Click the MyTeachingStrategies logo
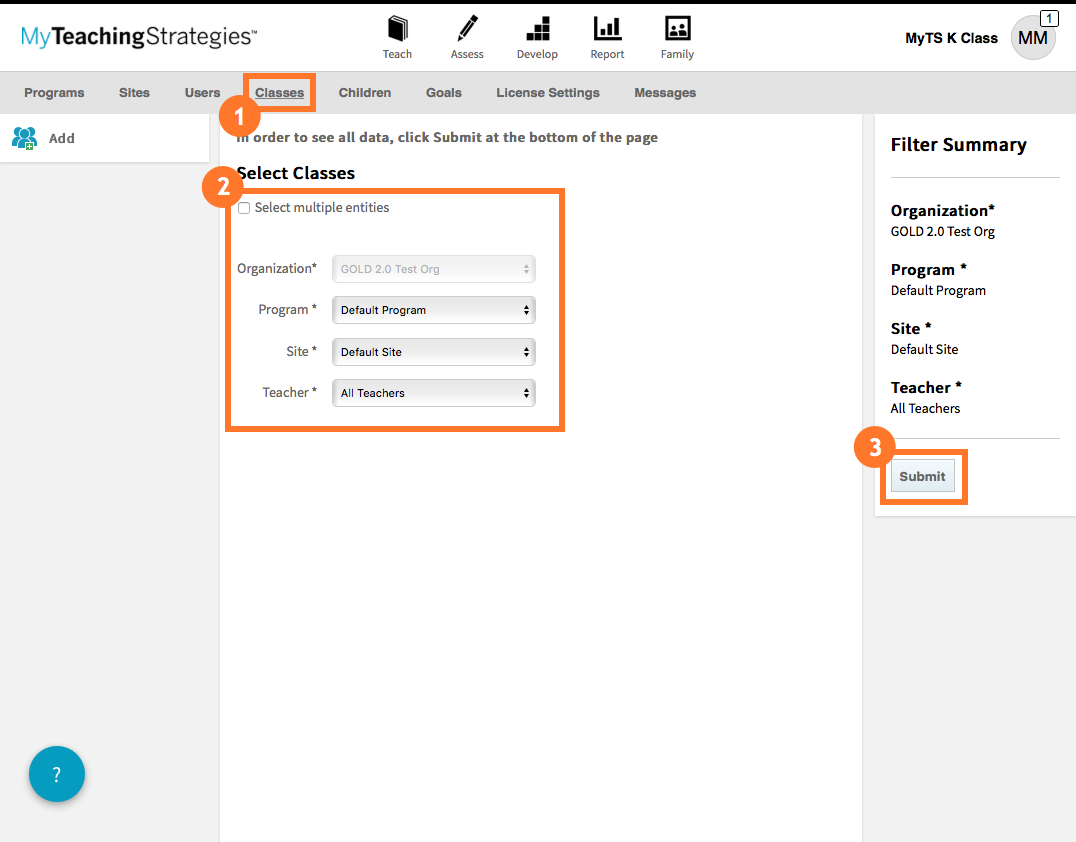The width and height of the screenshot is (1076, 842). click(137, 36)
